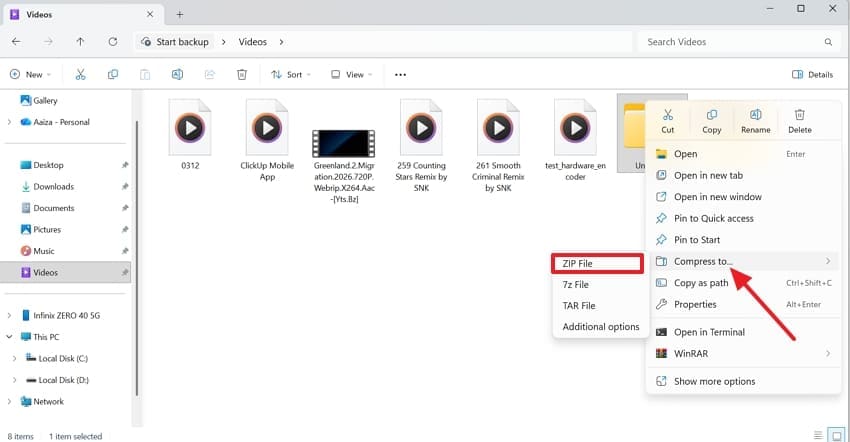Open Desktop in navigation pane
This screenshot has height=442, width=850.
[x=42, y=165]
